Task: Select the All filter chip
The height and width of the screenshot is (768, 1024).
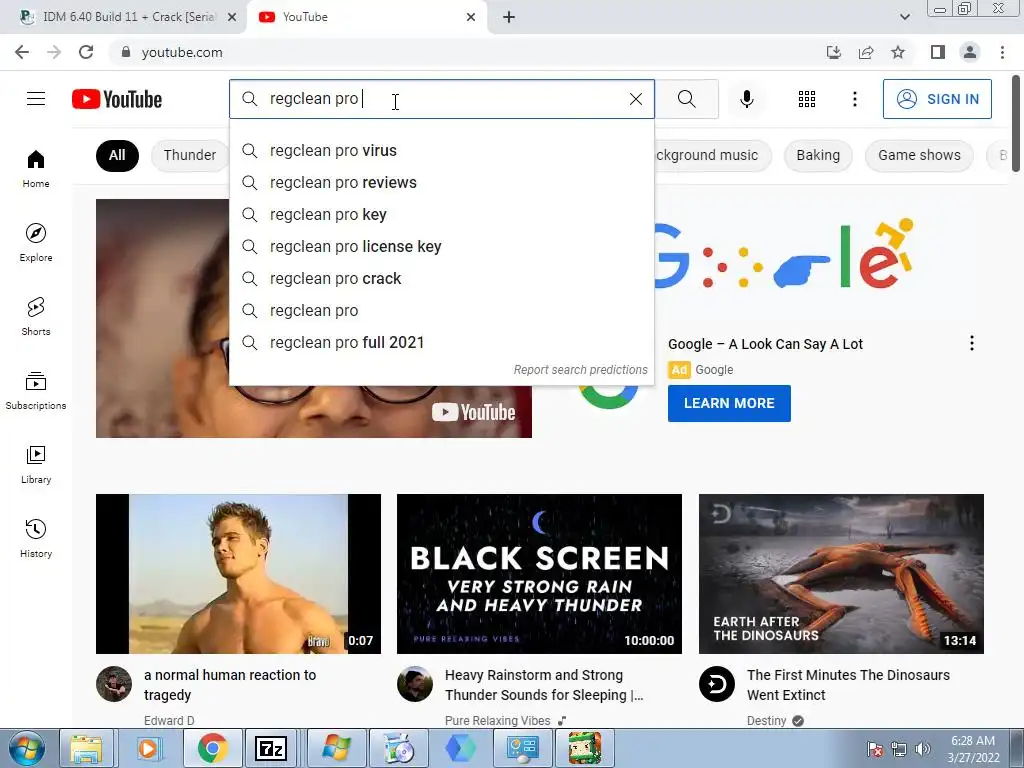Action: pos(117,155)
